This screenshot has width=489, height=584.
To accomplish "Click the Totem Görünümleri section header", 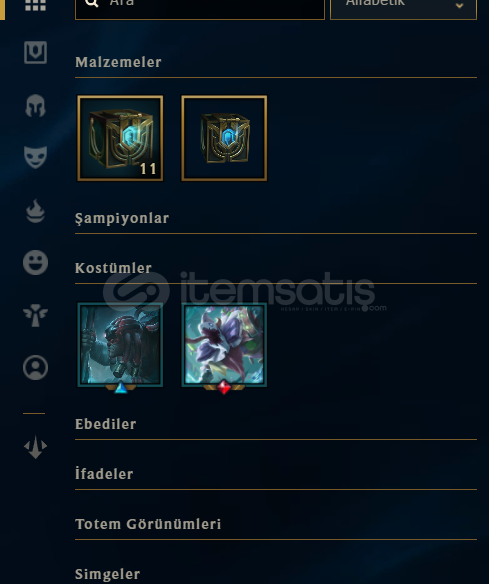I will tap(148, 524).
